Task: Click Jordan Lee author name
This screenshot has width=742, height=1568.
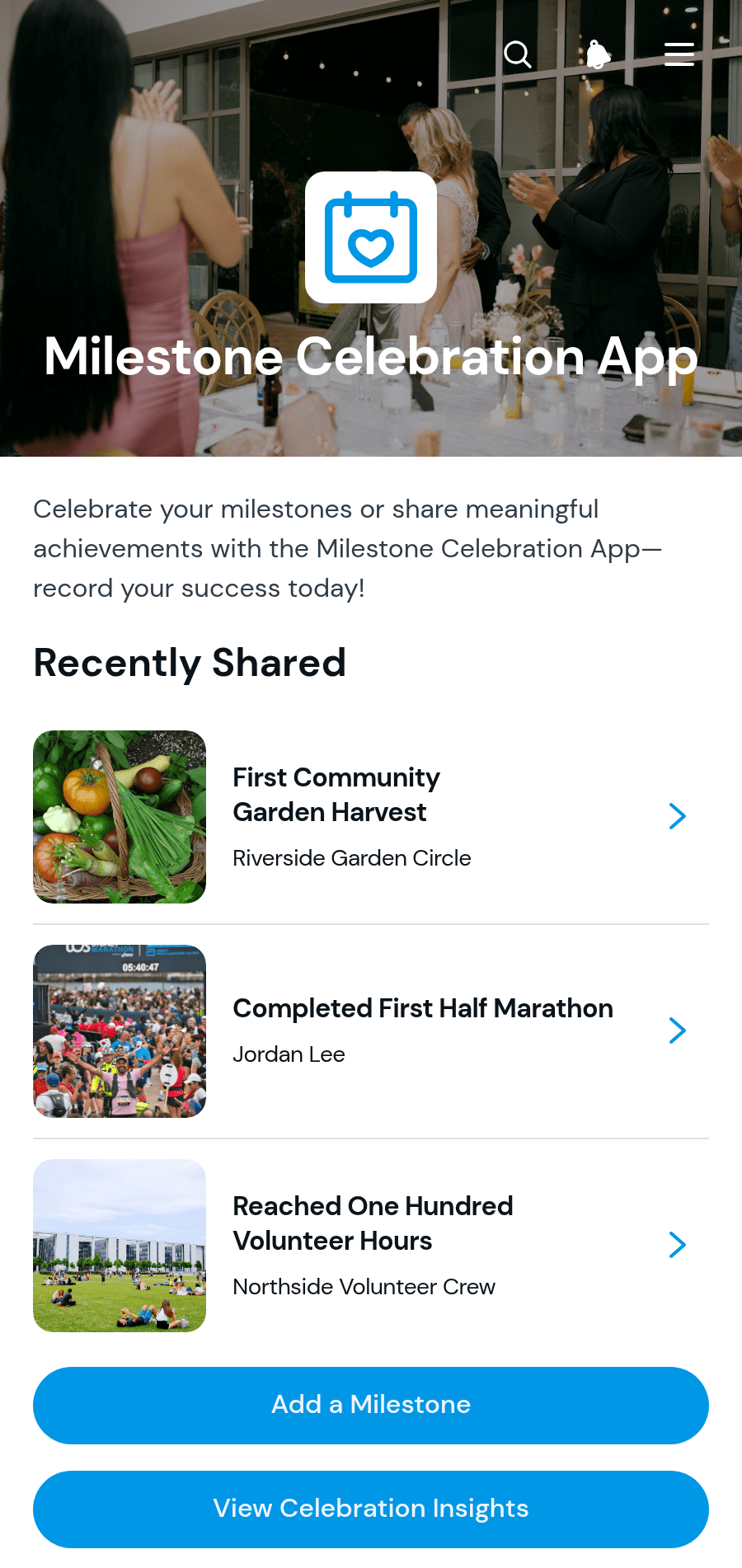Action: 289,1054
